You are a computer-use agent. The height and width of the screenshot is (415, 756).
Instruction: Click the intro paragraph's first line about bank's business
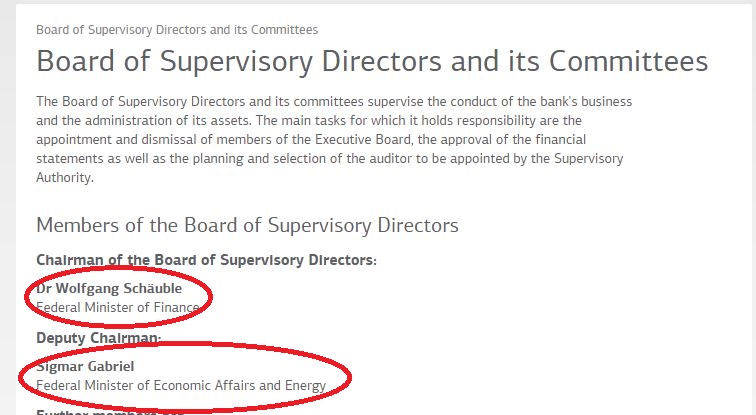click(x=334, y=102)
